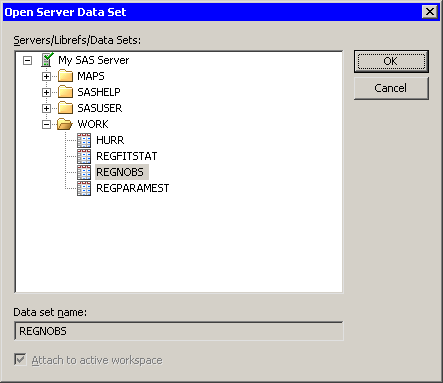Close the dialog with the X button
This screenshot has height=383, width=443.
[430, 12]
